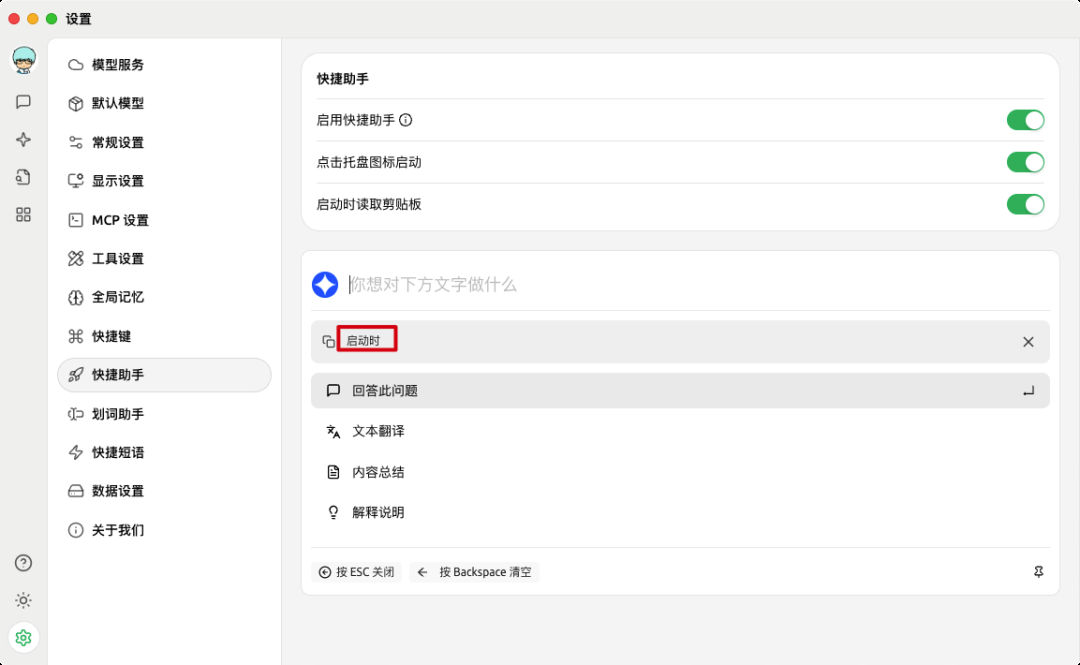Click the sparkle agents icon in left rail
The height and width of the screenshot is (665, 1080).
pos(23,140)
